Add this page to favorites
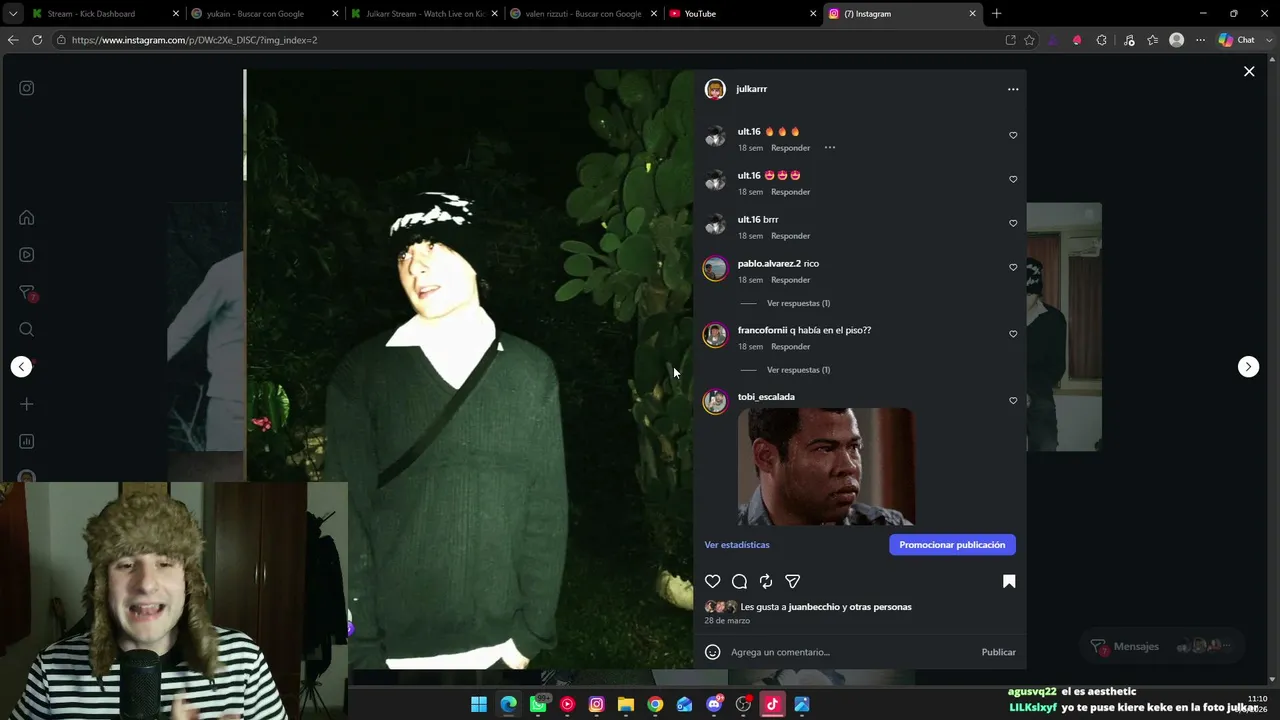The width and height of the screenshot is (1280, 720). point(1029,40)
